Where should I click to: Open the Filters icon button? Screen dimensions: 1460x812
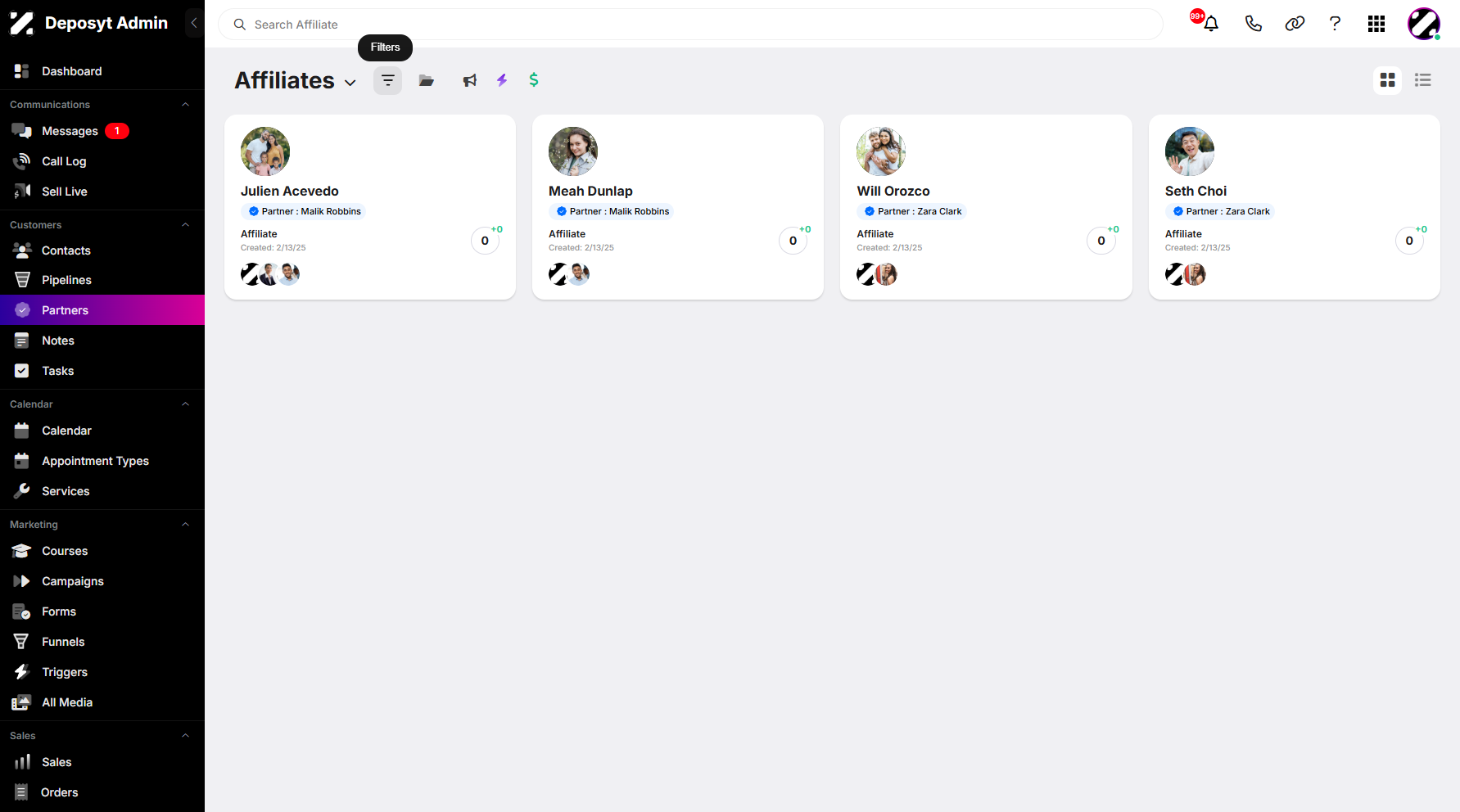pos(387,80)
